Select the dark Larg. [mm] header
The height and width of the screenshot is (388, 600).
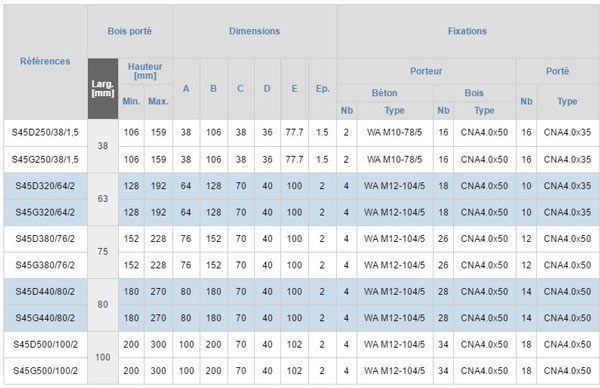(103, 88)
